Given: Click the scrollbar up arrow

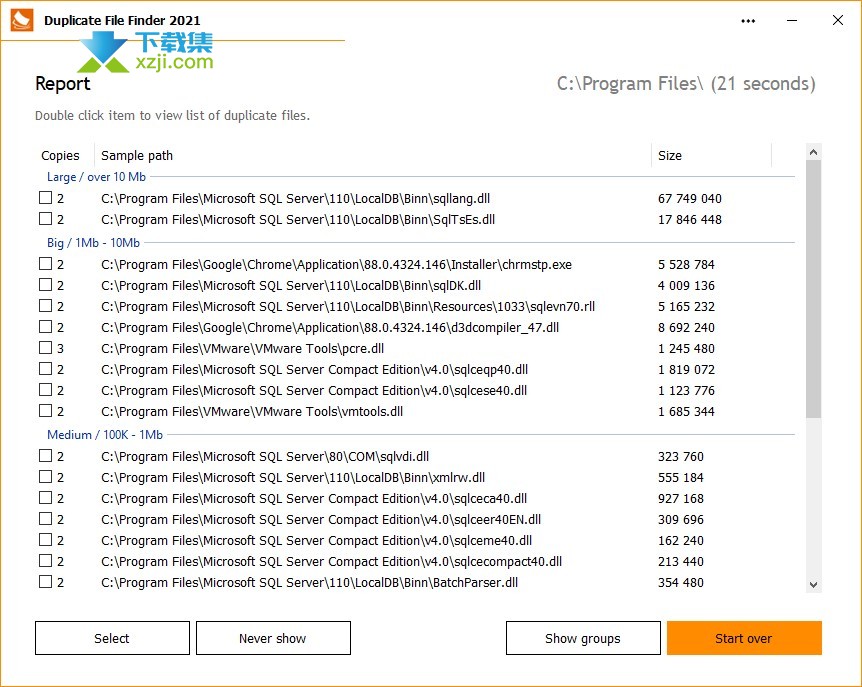Looking at the screenshot, I should click(x=814, y=152).
